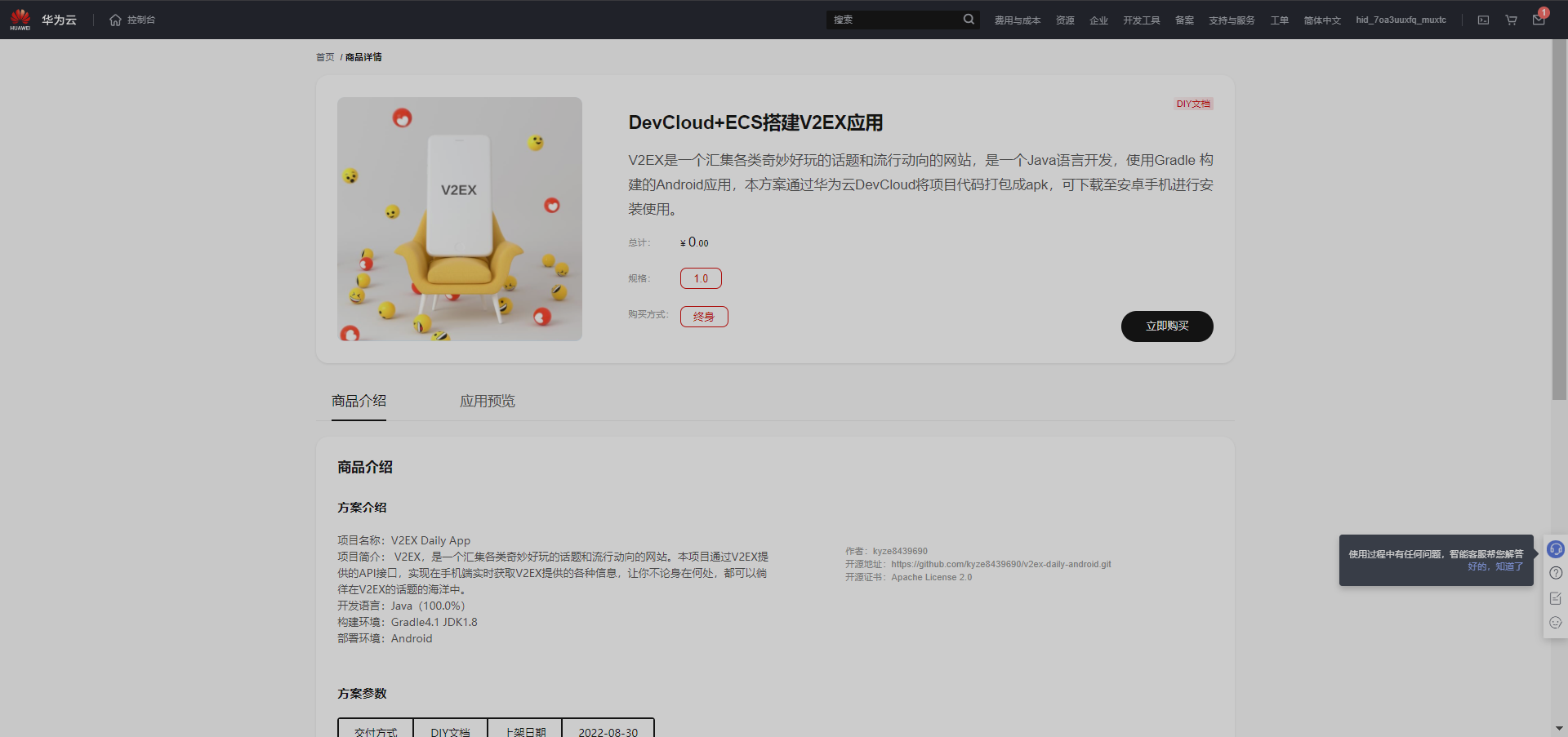Open the 备案 menu
Viewport: 1568px width, 737px height.
1184,20
